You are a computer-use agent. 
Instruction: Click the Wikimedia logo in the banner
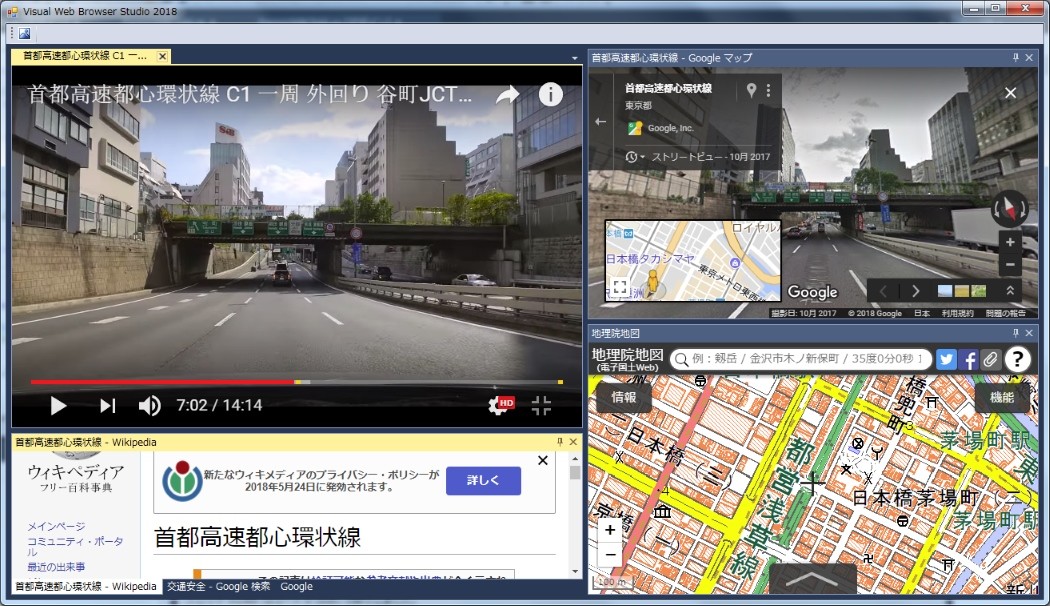click(182, 481)
